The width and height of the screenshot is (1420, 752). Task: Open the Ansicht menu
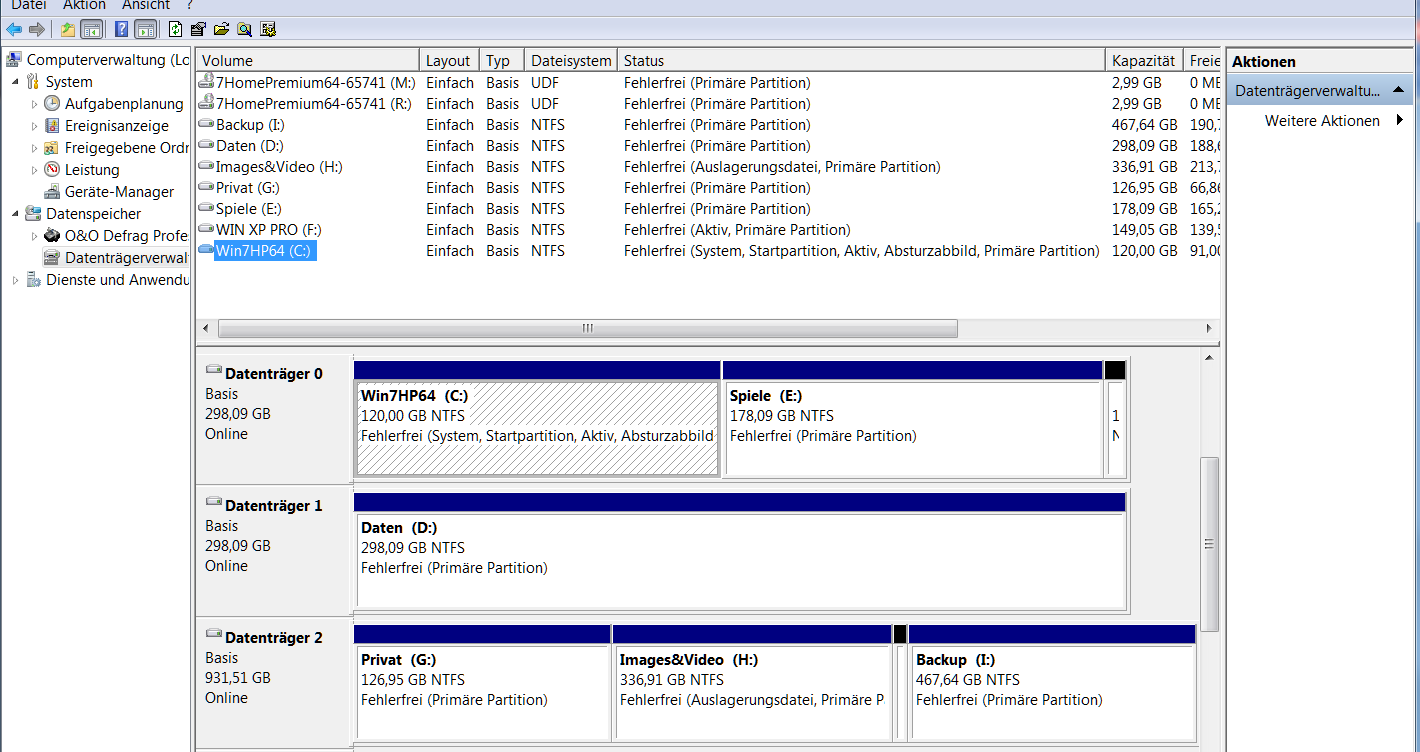(146, 6)
